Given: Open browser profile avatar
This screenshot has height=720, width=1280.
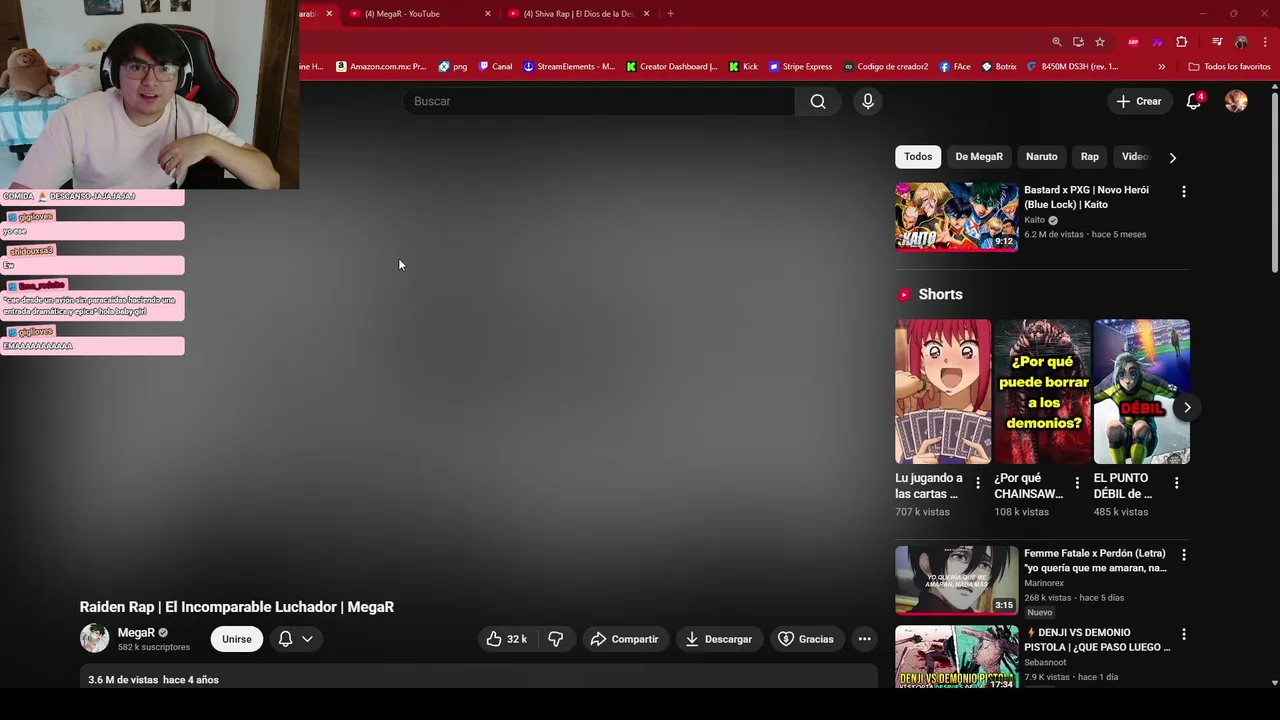Looking at the screenshot, I should (1241, 42).
